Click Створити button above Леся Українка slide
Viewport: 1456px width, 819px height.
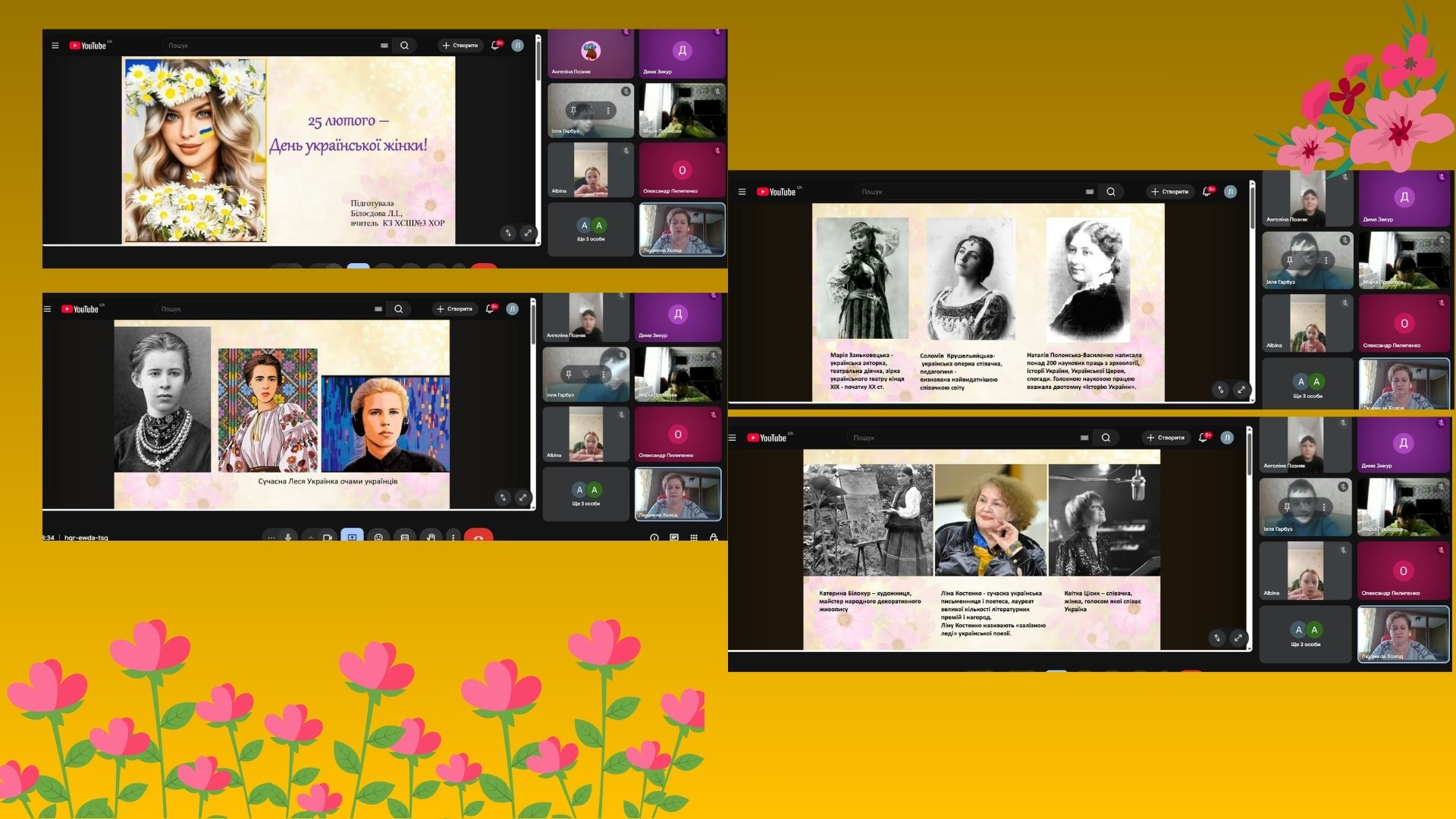[454, 309]
